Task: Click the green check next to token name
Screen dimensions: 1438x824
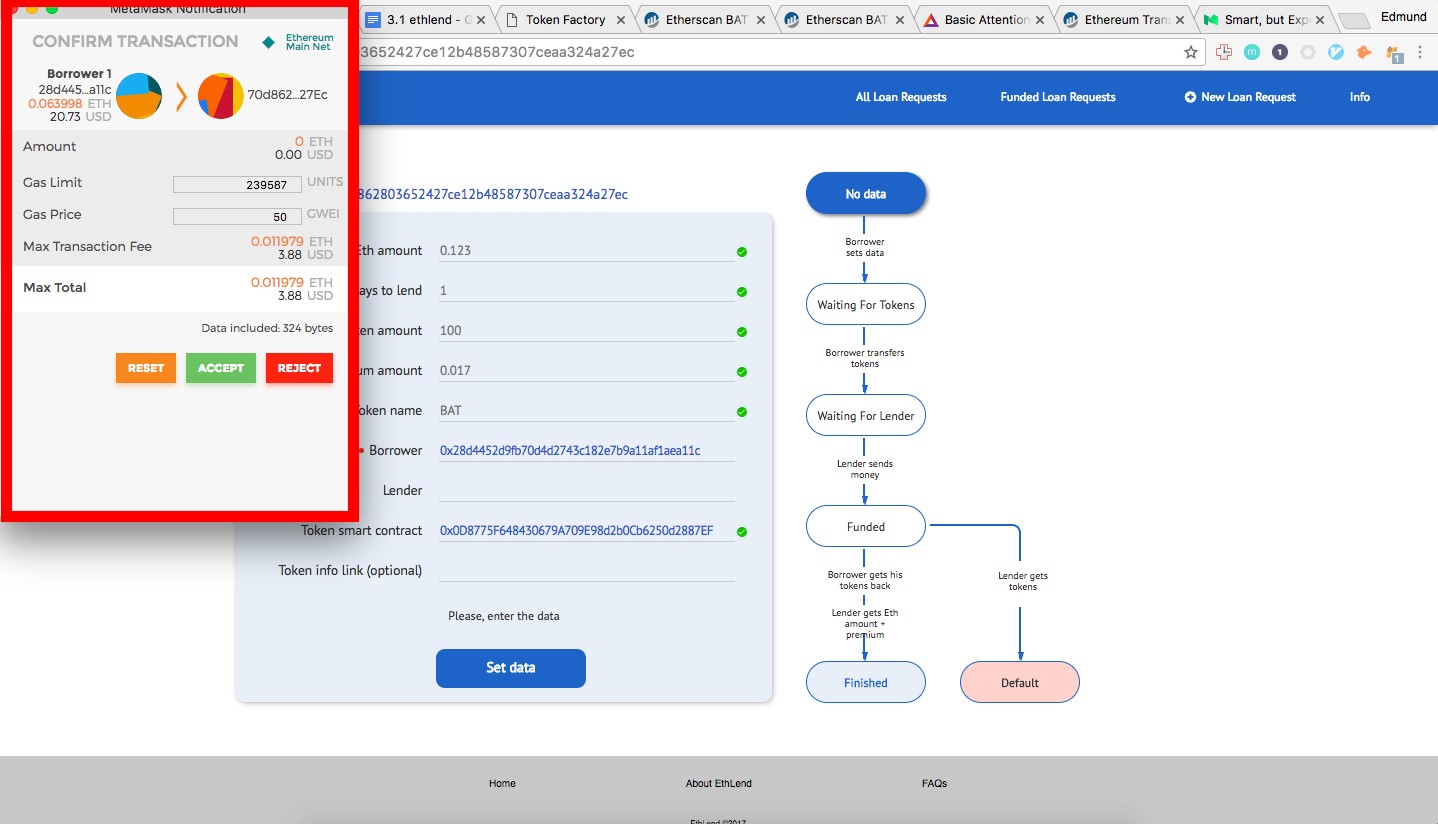Action: 742,412
